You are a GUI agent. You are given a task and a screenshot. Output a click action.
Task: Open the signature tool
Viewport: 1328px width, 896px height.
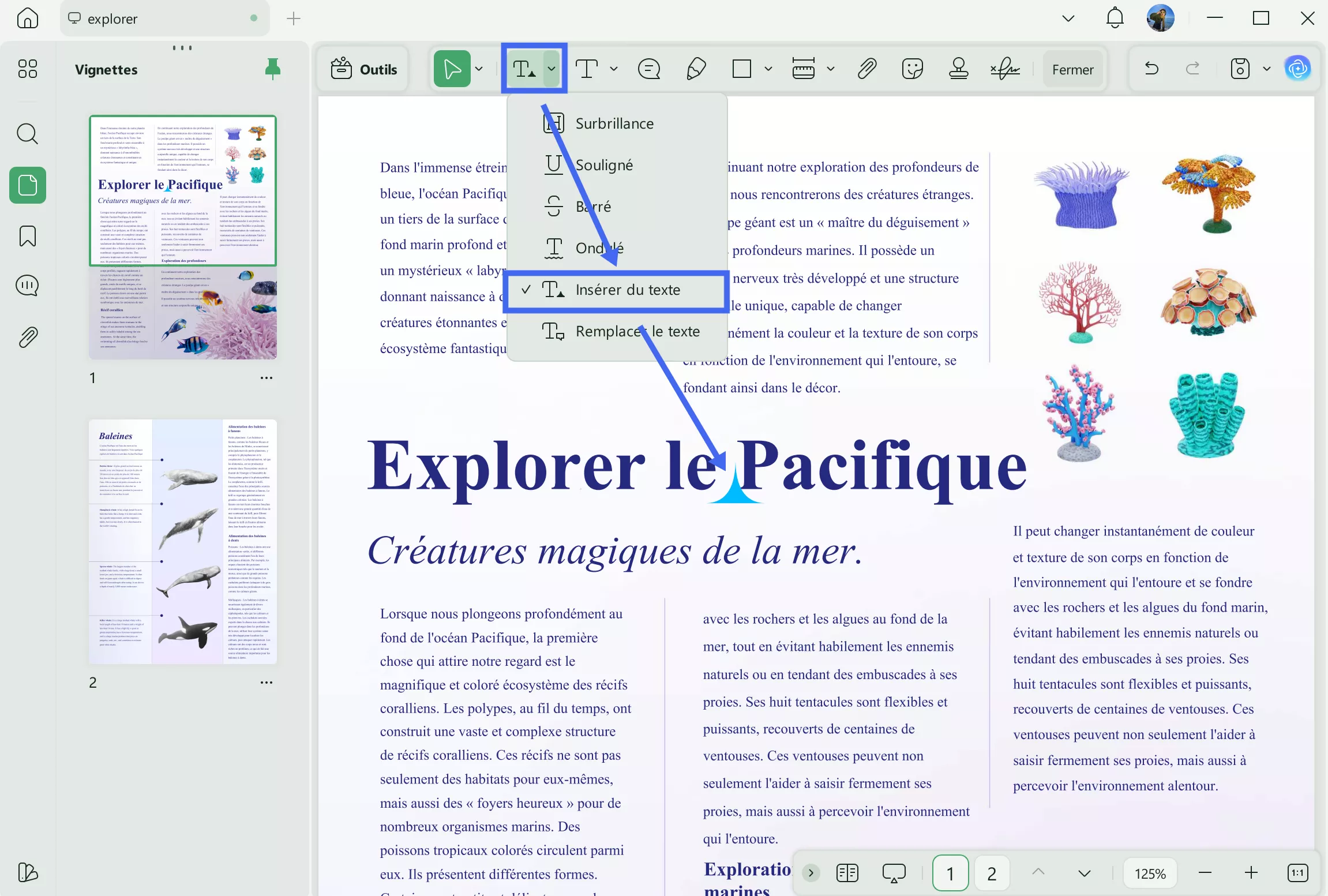tap(1005, 69)
